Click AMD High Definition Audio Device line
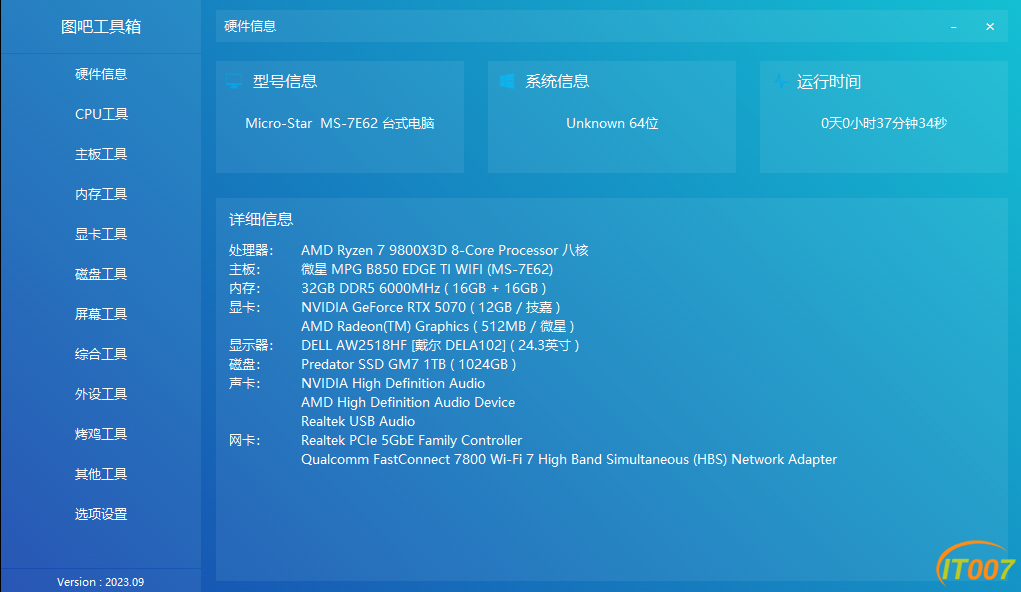1021x592 pixels. click(408, 402)
